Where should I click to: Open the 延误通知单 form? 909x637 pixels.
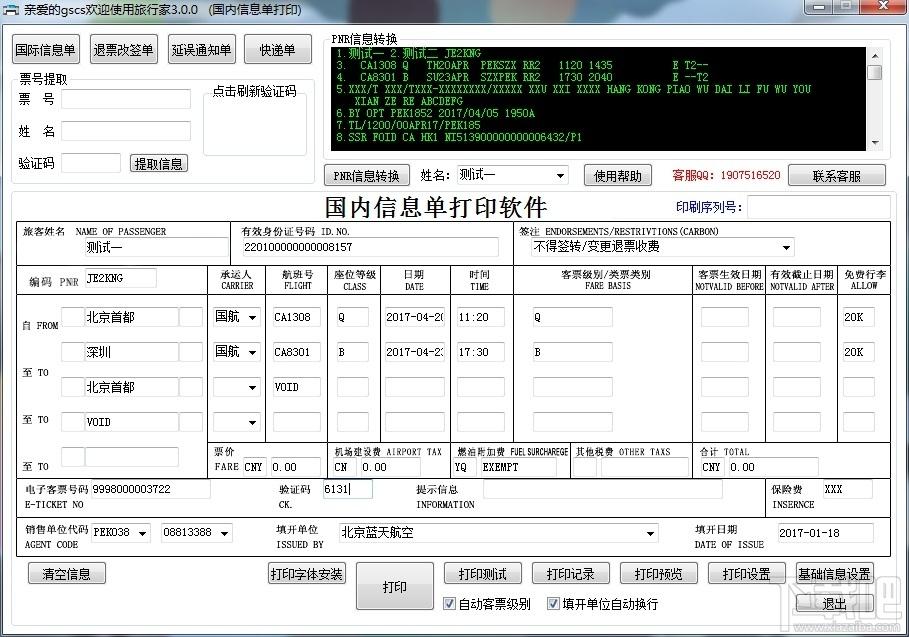coord(200,48)
